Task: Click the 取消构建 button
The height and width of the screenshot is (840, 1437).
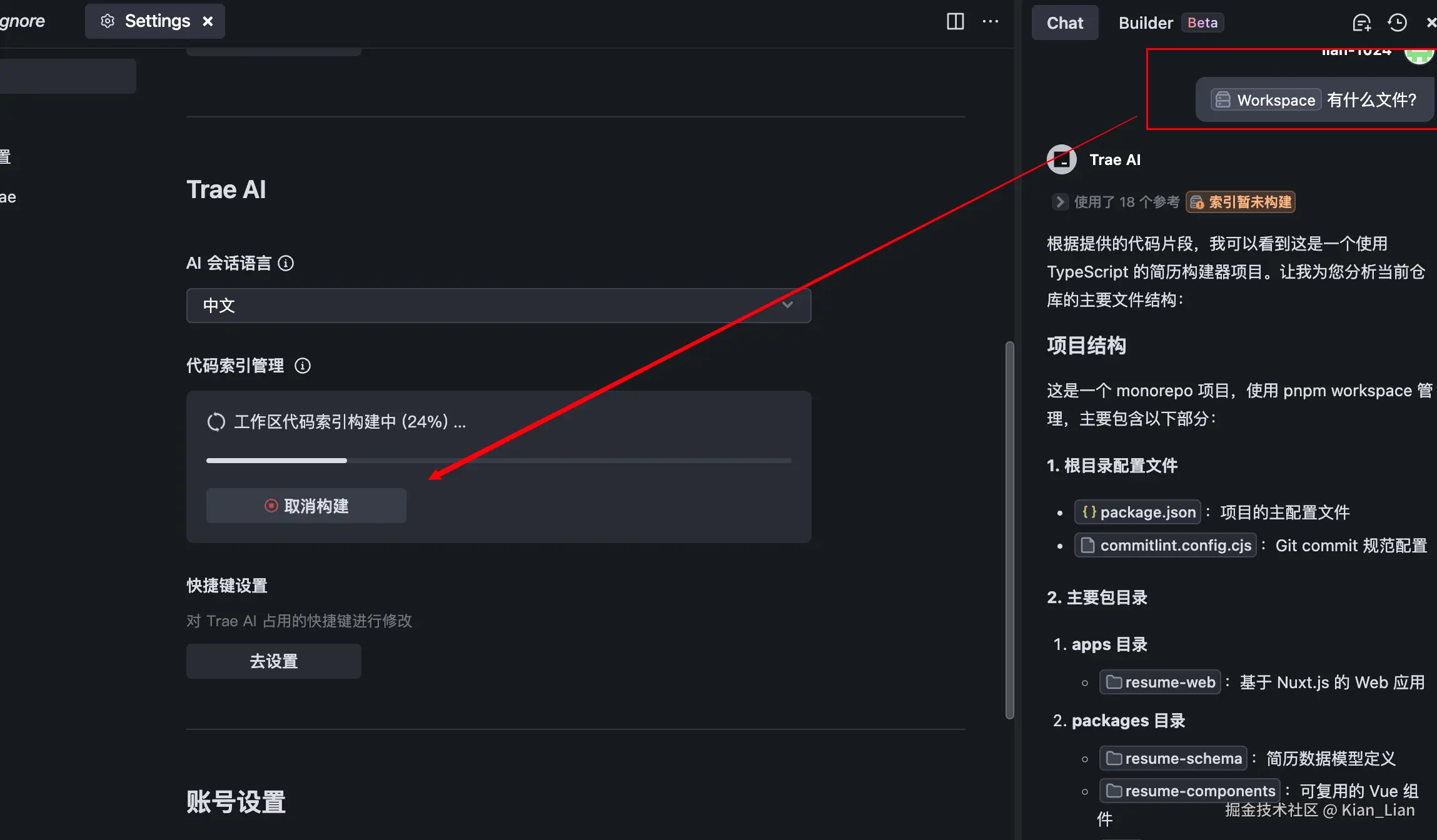Action: 306,506
